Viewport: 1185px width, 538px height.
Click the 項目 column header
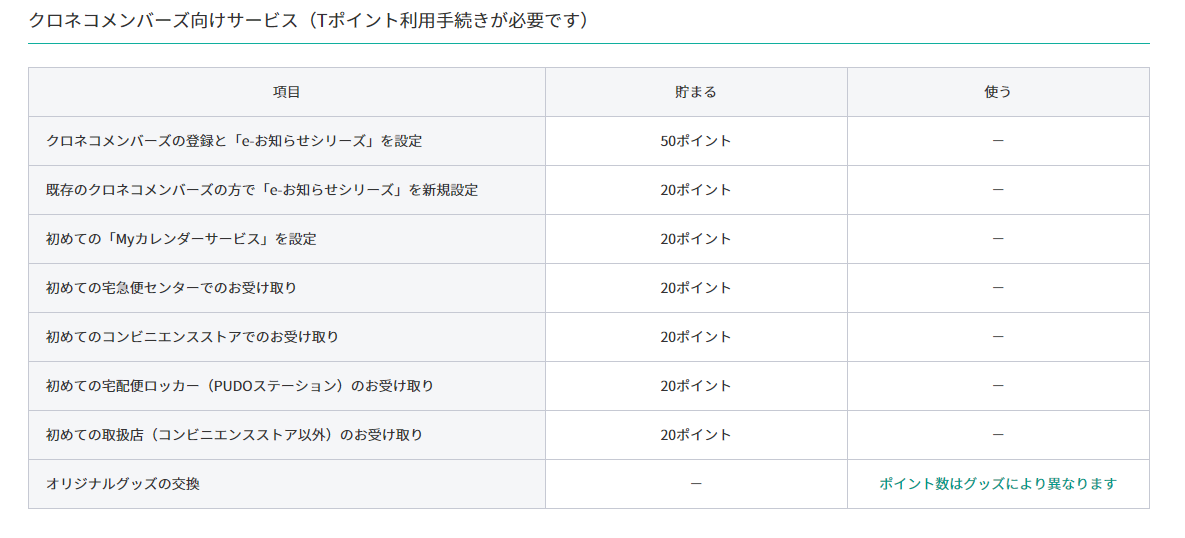(x=286, y=92)
